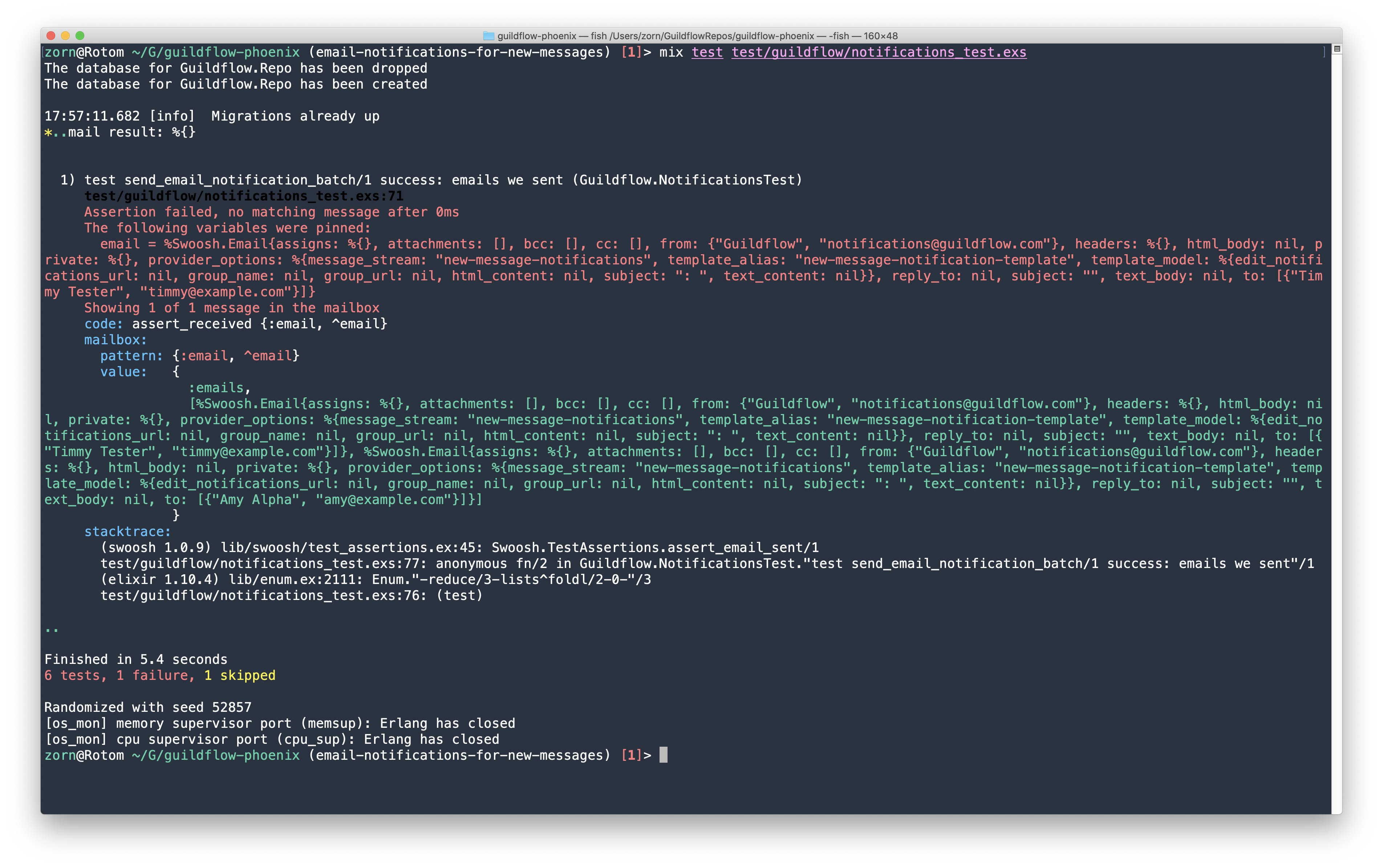Image resolution: width=1383 pixels, height=868 pixels.
Task: Click the folder proxy icon in title bar
Action: [x=488, y=36]
